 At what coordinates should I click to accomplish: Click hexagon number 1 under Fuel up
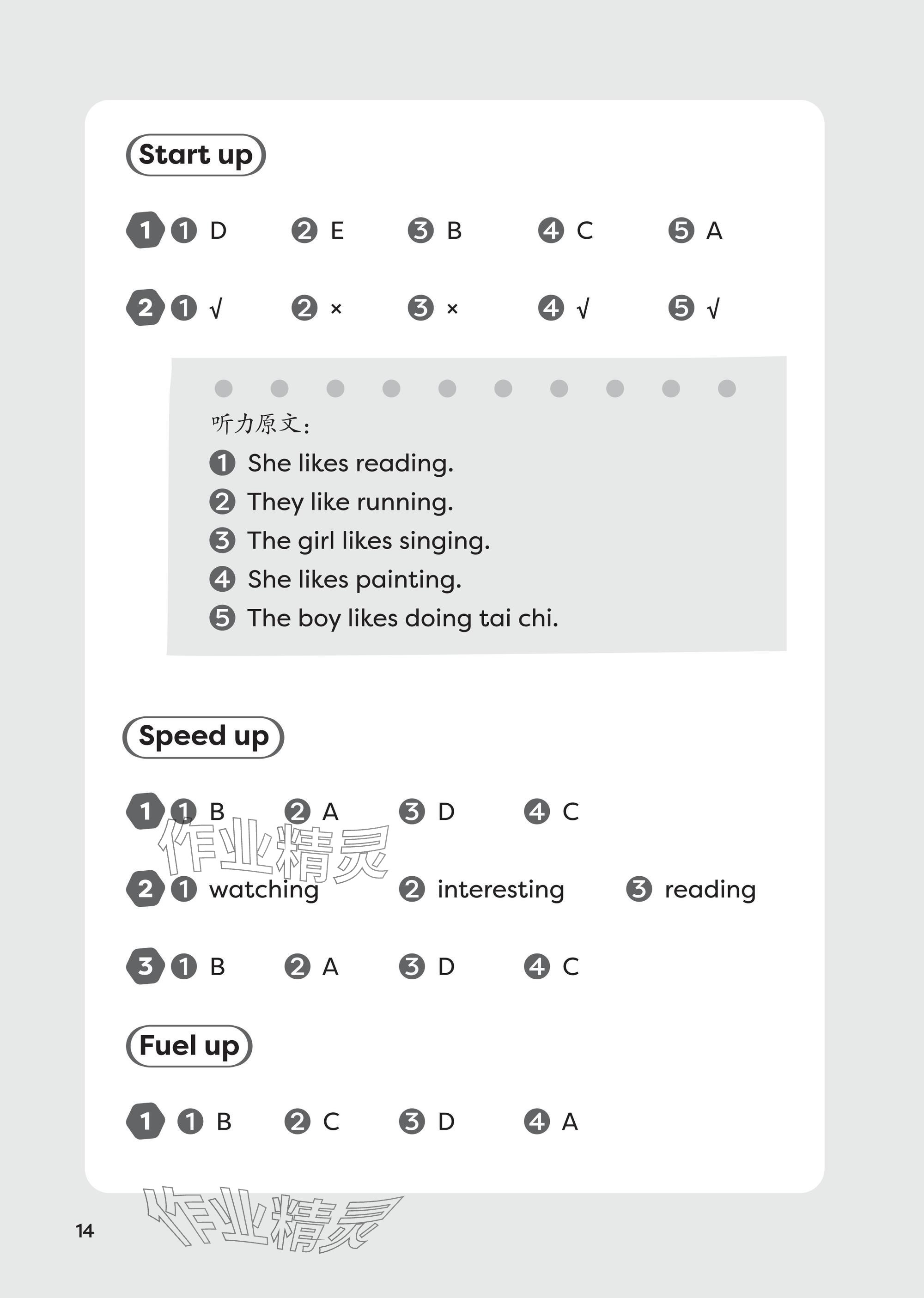click(x=145, y=1121)
